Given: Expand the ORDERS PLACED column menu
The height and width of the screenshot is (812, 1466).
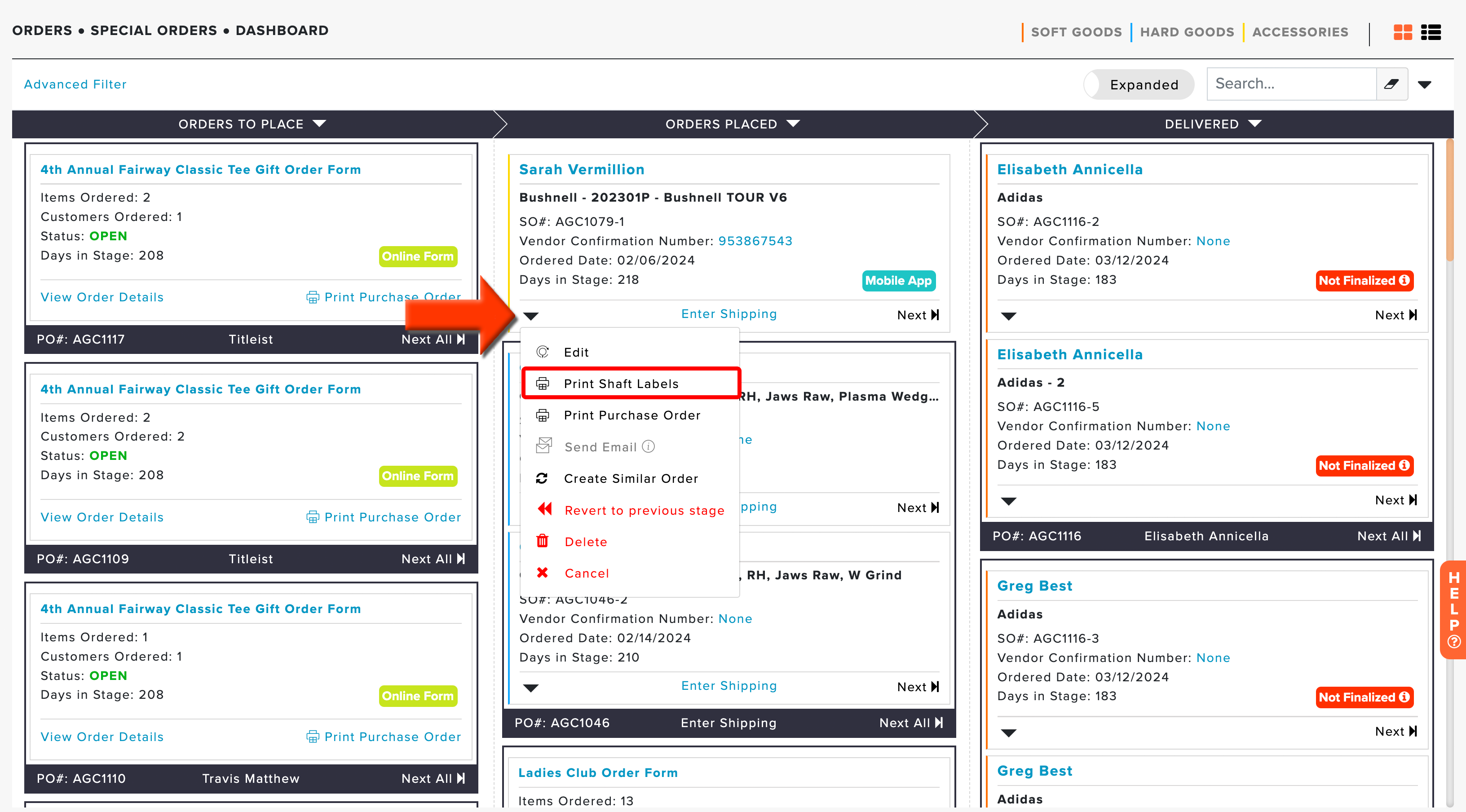Looking at the screenshot, I should pos(793,124).
